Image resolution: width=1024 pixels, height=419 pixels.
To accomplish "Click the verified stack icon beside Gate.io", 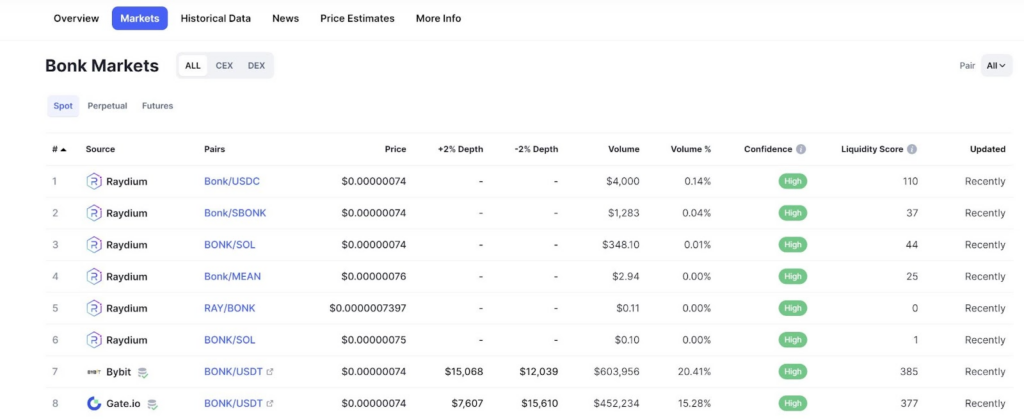I will coord(152,405).
